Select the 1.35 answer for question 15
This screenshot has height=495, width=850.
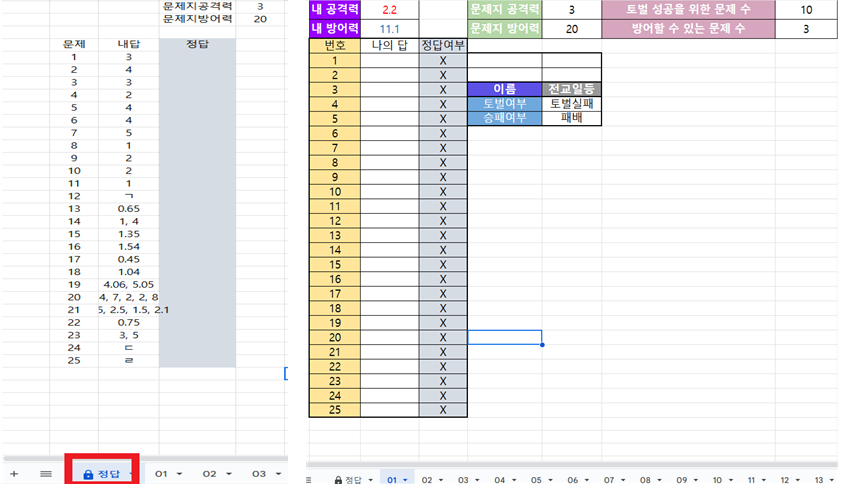pos(128,234)
